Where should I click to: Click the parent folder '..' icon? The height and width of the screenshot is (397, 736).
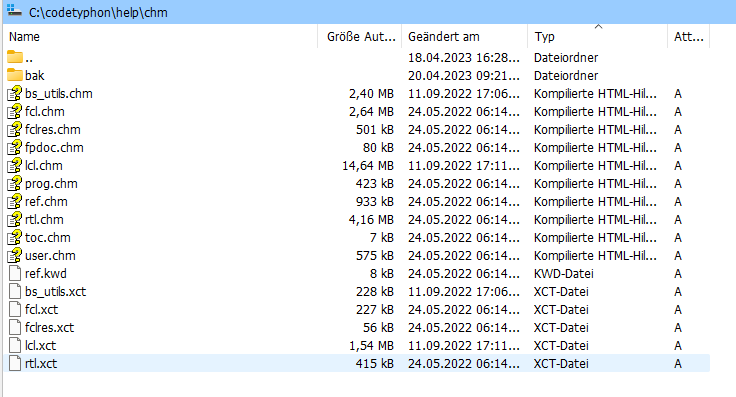coord(15,57)
